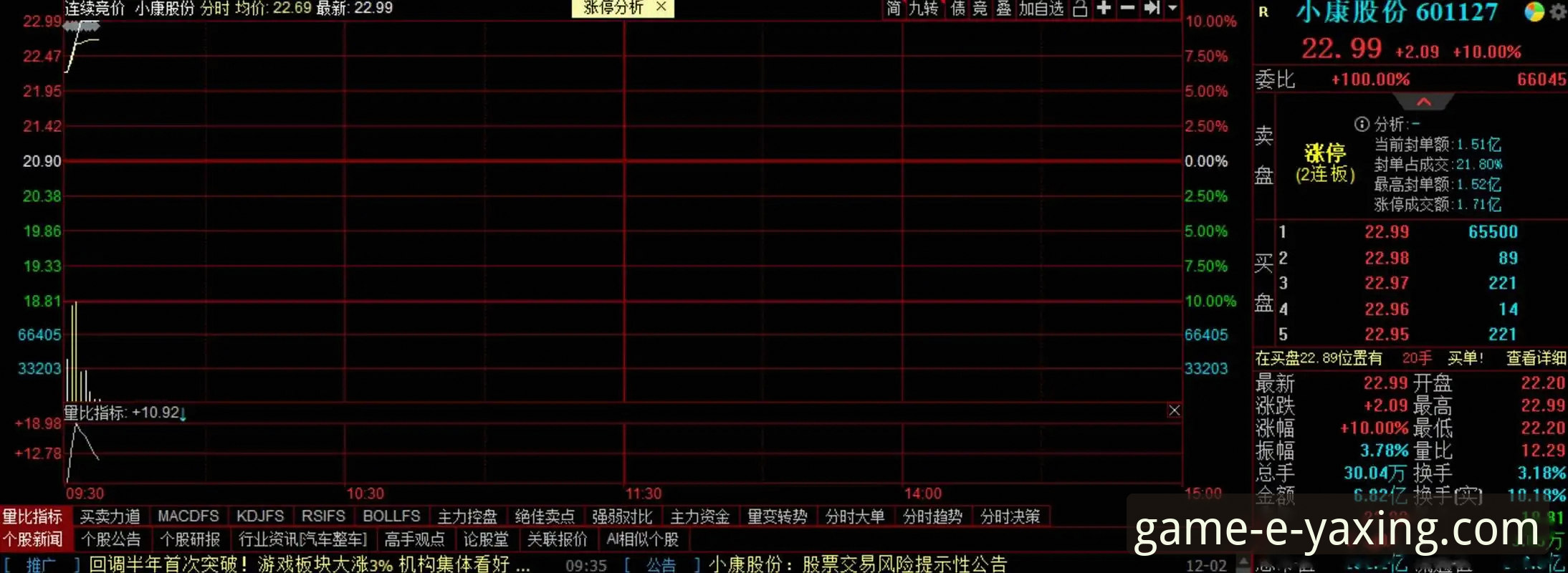Image resolution: width=1568 pixels, height=573 pixels.
Task: Select the 主力控盘 indicator tab
Action: coord(467,516)
